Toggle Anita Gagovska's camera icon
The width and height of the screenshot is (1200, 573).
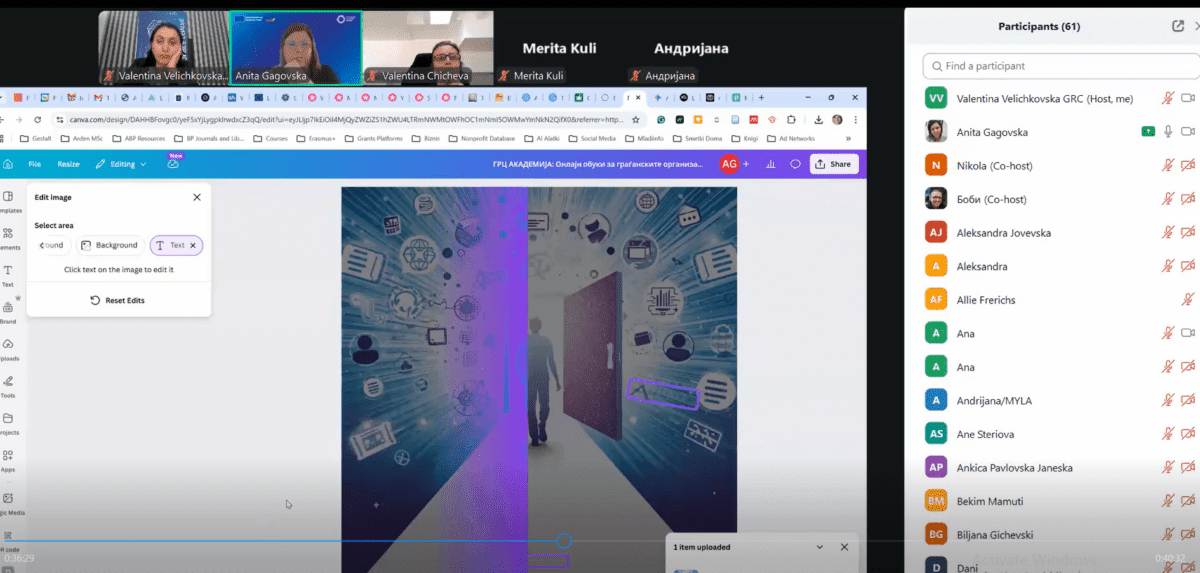point(1188,132)
